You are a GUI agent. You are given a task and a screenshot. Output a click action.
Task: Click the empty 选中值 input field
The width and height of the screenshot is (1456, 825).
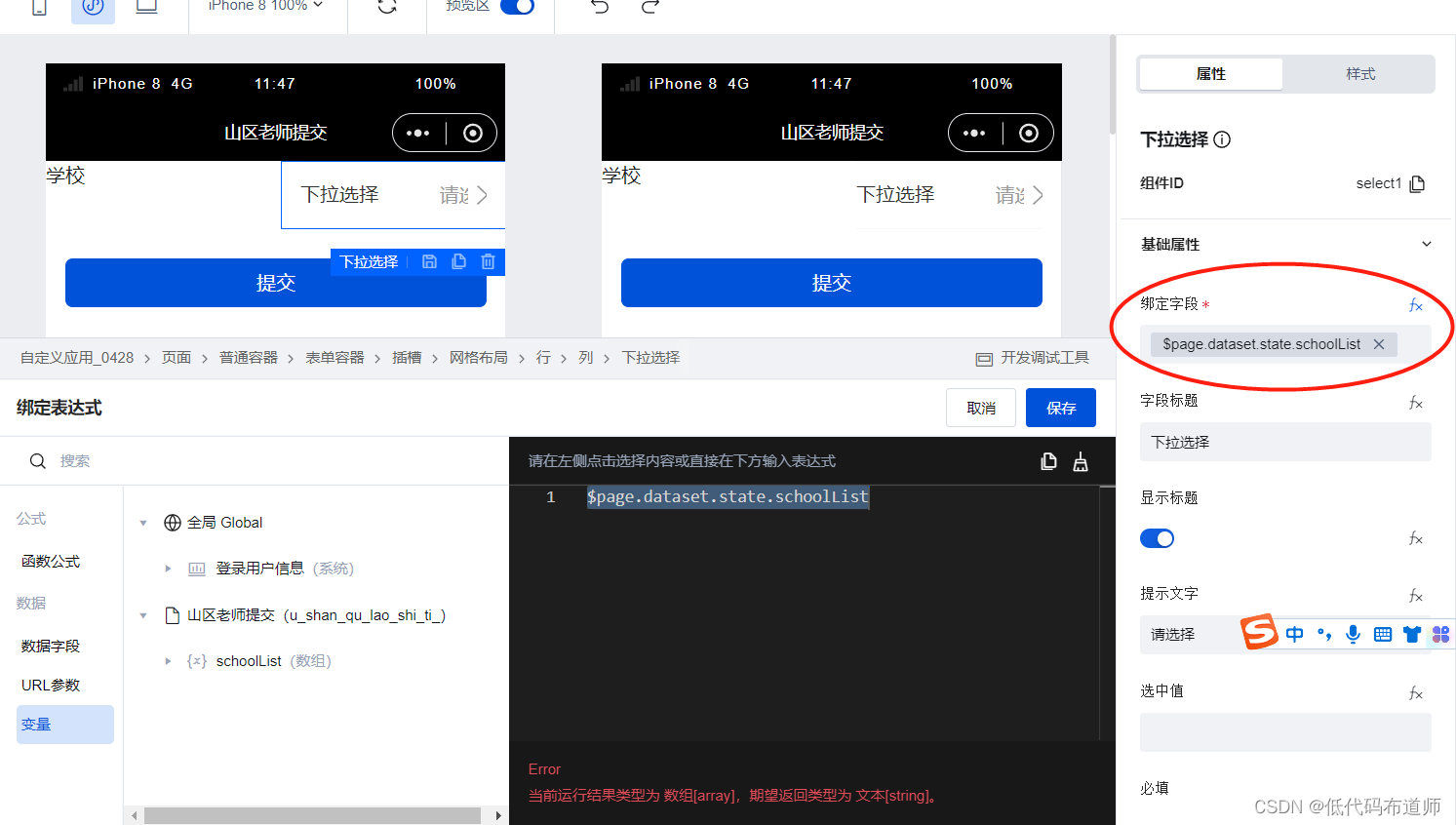click(1285, 732)
